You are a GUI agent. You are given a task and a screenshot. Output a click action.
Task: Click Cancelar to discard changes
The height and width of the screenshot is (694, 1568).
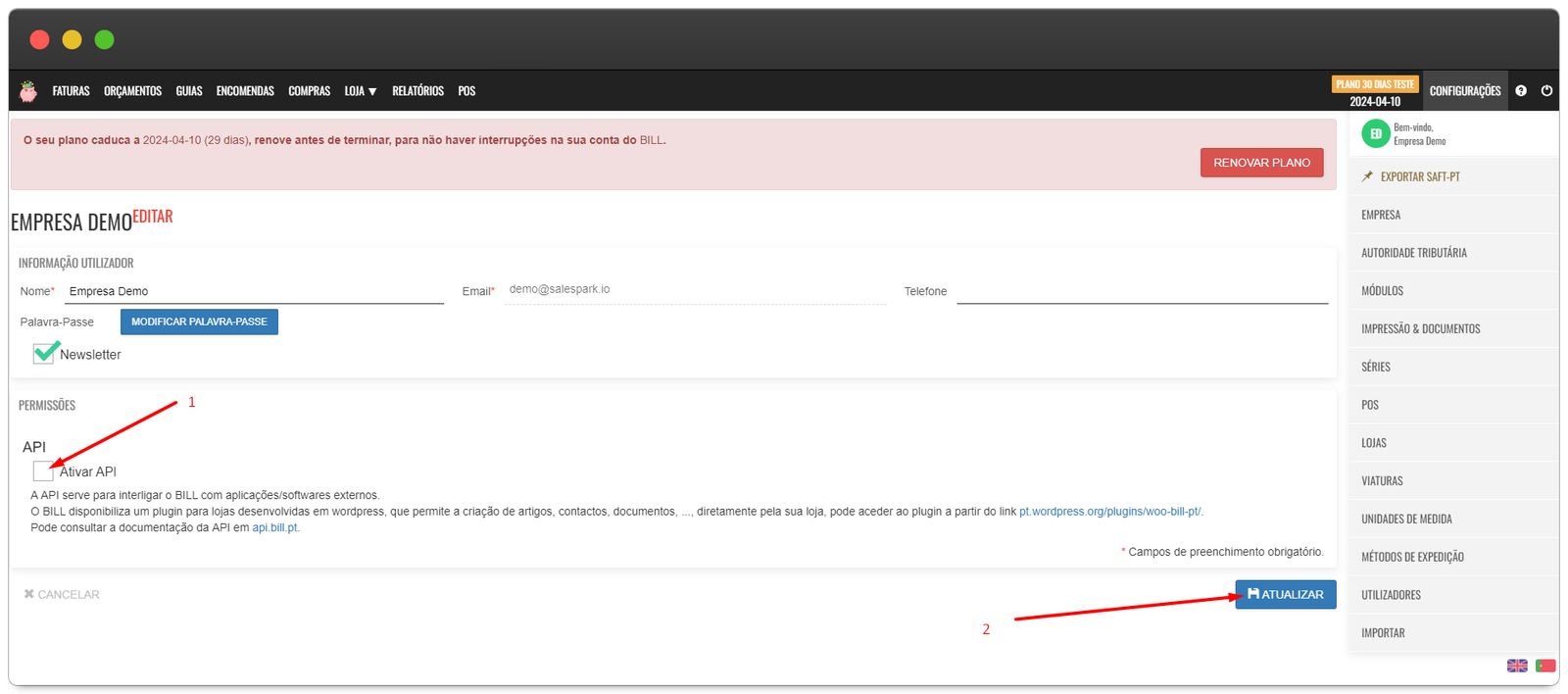click(x=62, y=594)
